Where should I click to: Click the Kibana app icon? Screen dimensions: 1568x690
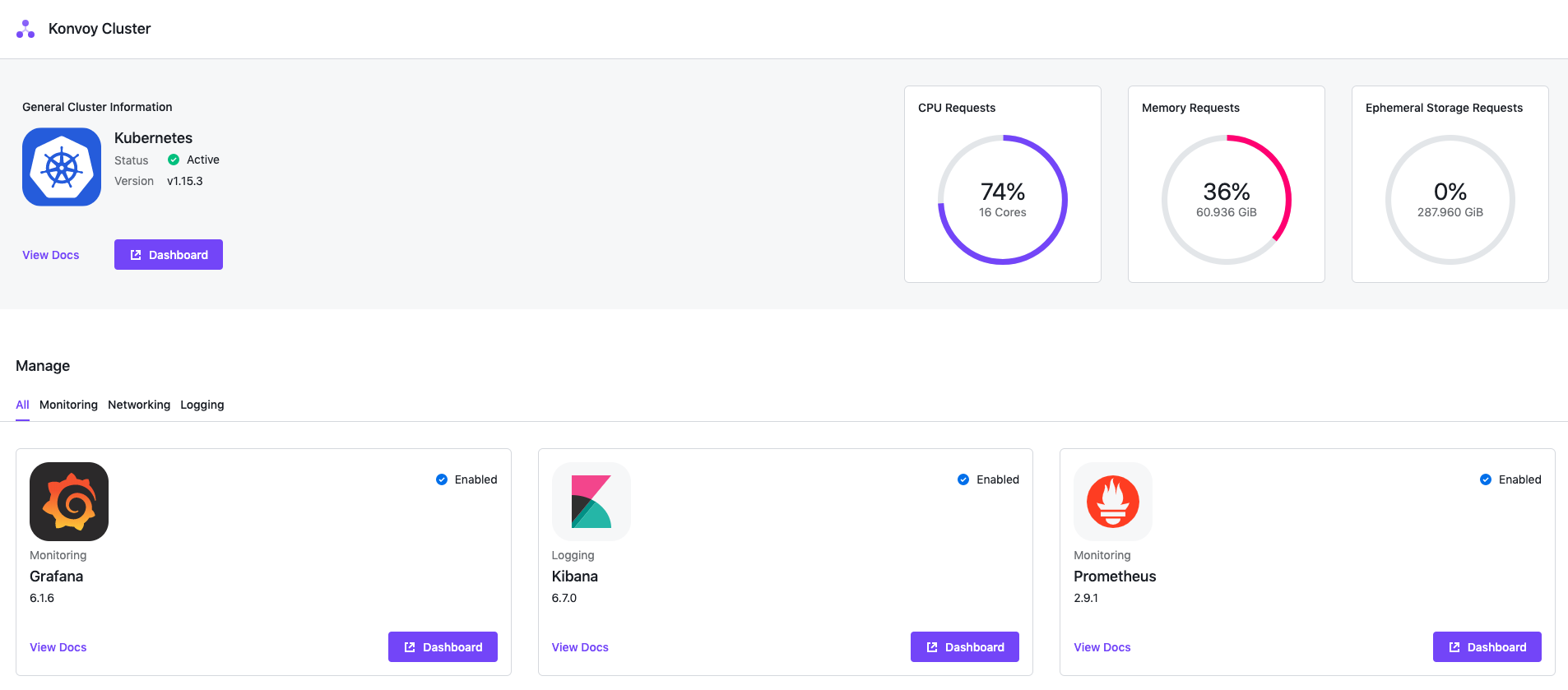[591, 502]
